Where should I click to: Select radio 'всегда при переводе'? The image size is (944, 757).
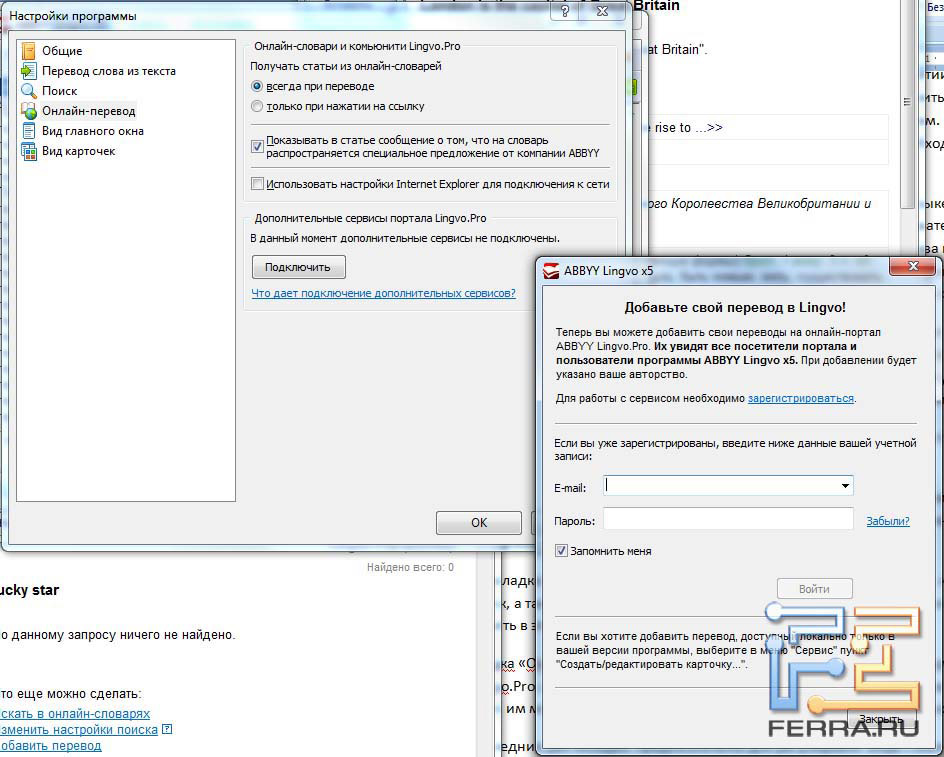[257, 86]
